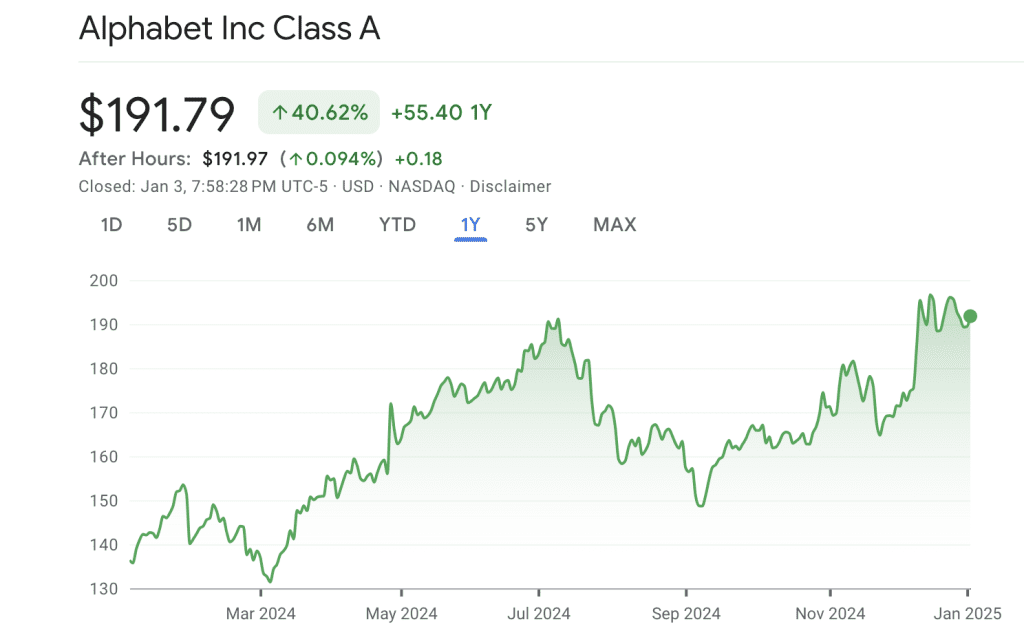Screen dimensions: 1024x644
Task: Select the 1D time range tab
Action: pos(112,225)
